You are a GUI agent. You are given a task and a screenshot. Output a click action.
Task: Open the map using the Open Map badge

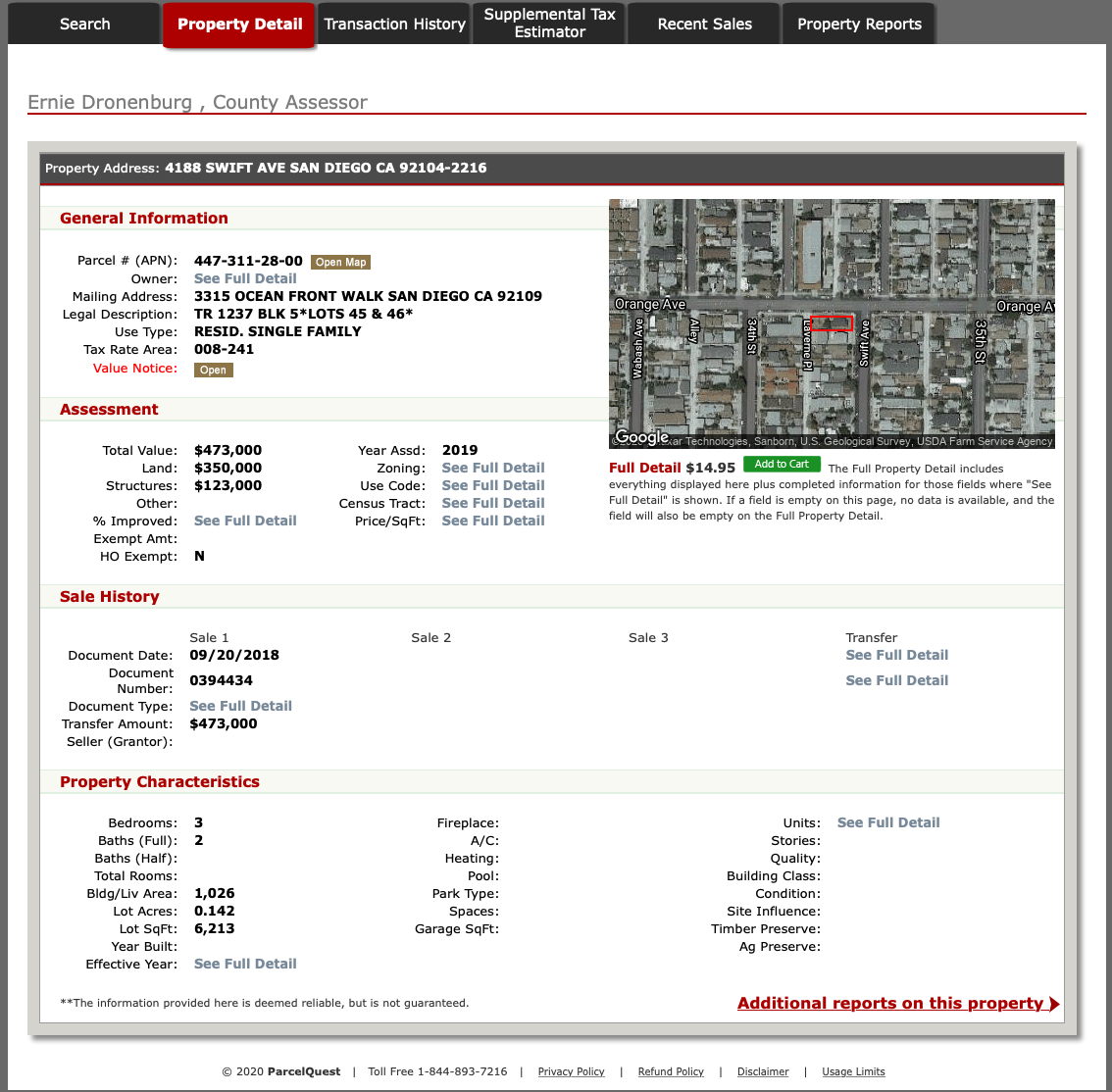340,262
